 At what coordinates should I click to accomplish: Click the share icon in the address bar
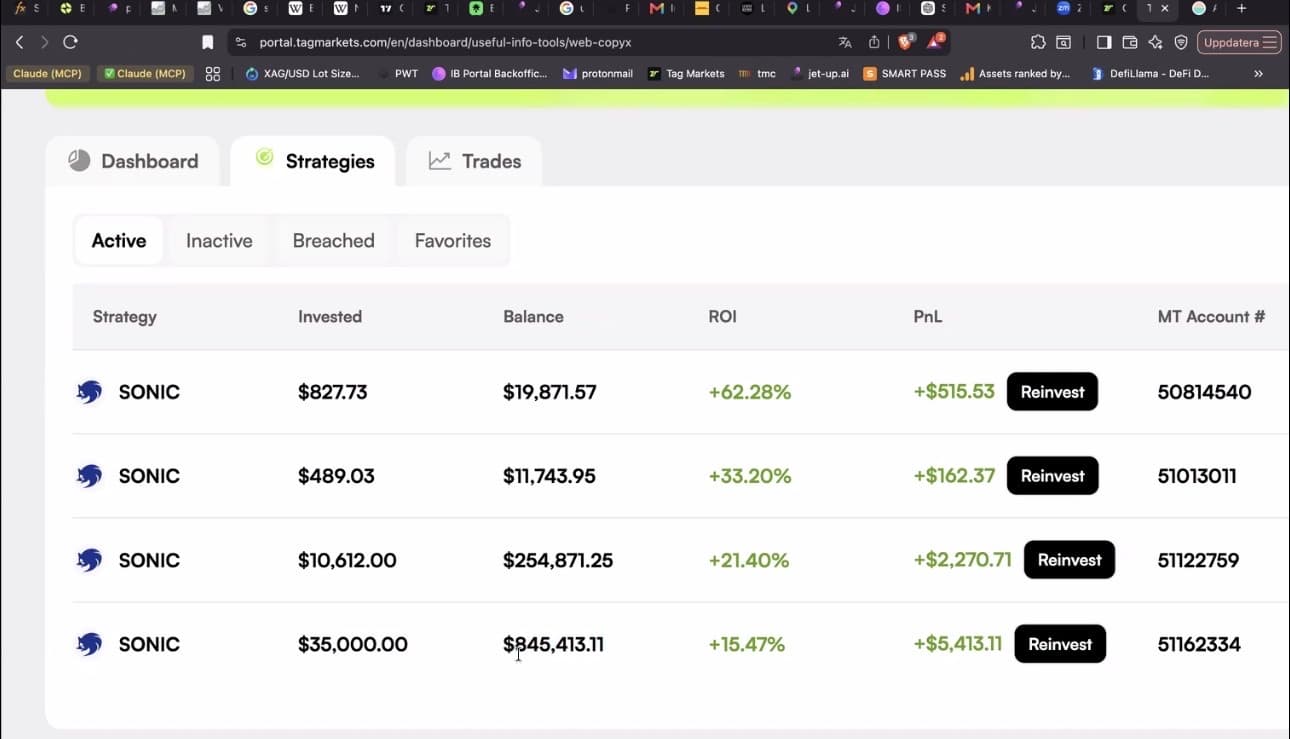(x=874, y=42)
